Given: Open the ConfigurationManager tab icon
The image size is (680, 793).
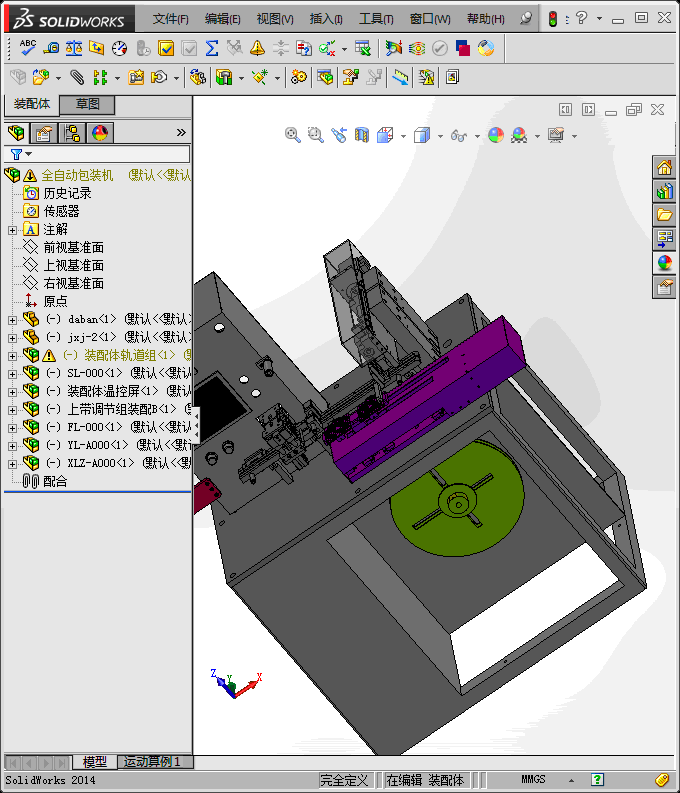Looking at the screenshot, I should click(72, 133).
